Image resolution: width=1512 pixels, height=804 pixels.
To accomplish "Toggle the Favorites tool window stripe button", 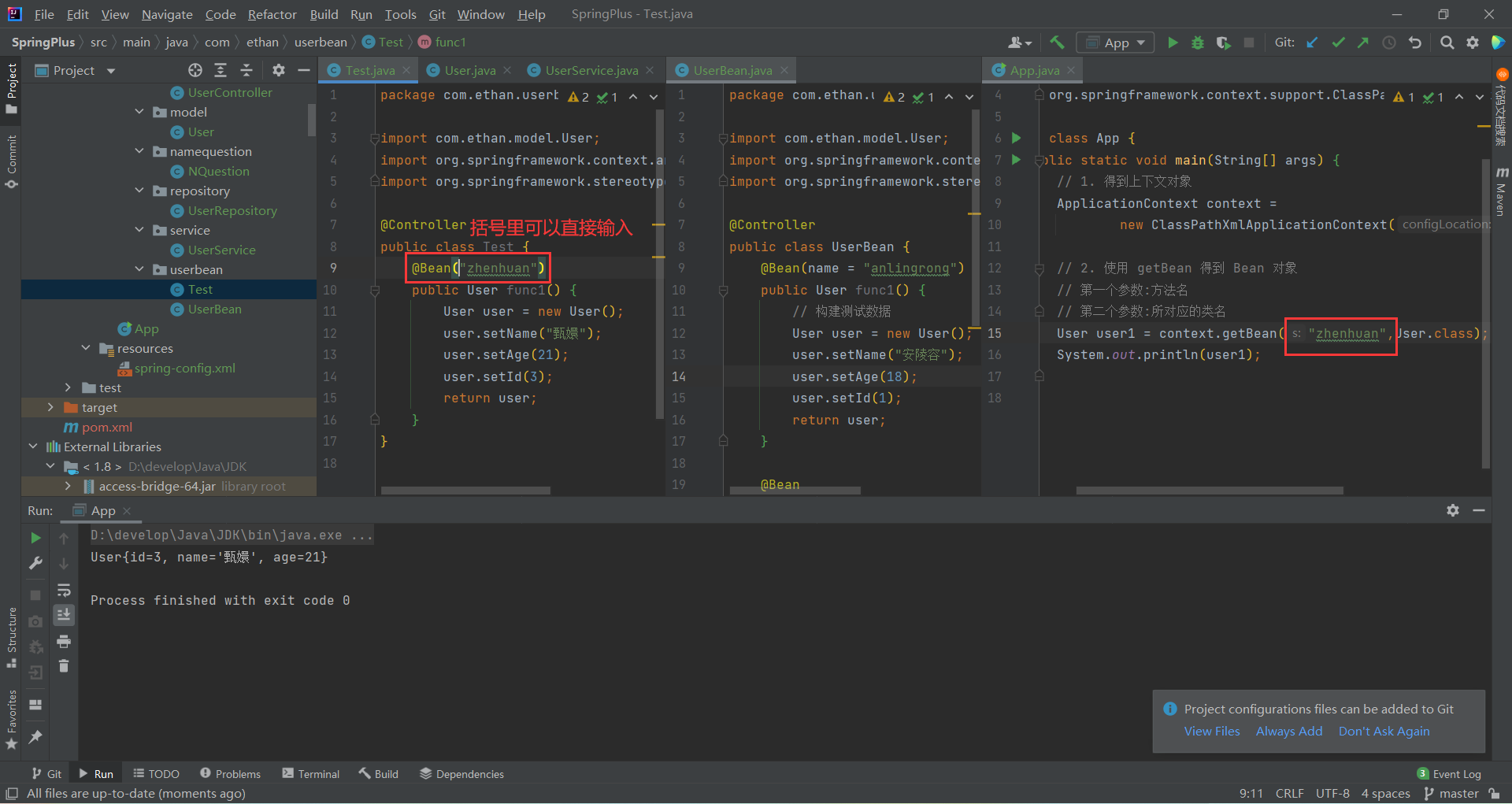I will [11, 720].
